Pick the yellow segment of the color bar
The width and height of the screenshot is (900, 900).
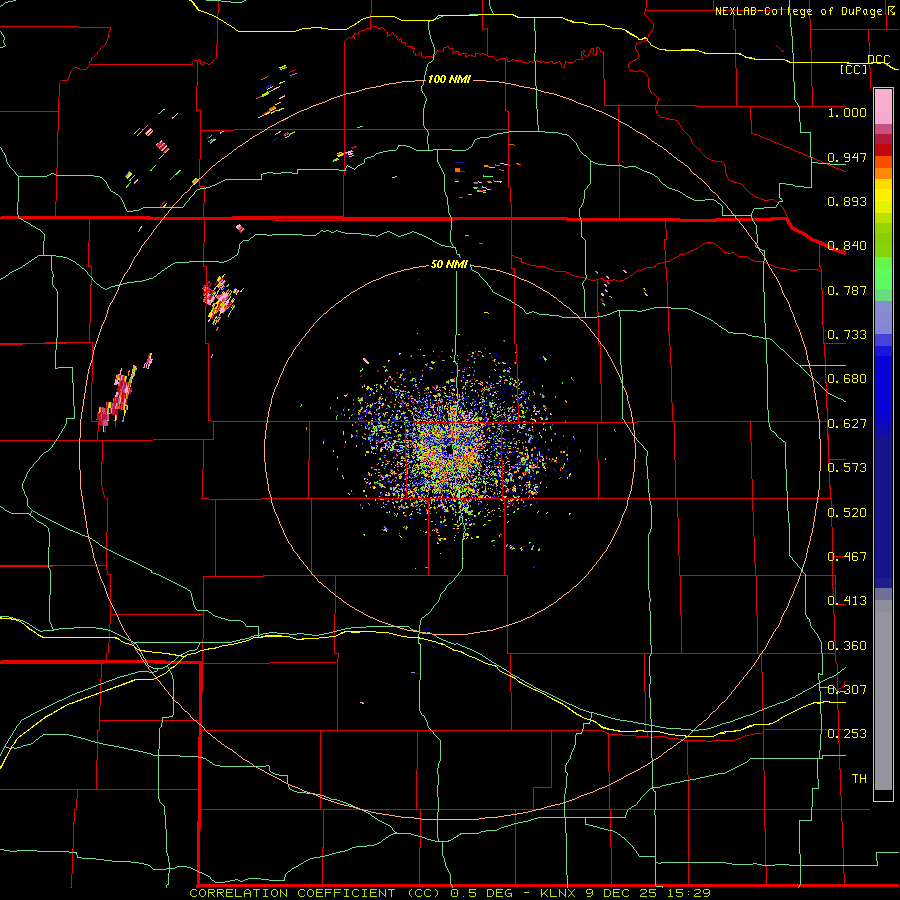pos(883,196)
